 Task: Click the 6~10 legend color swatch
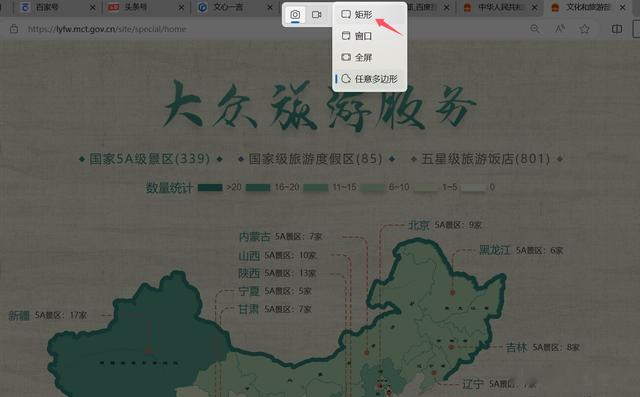[373, 188]
